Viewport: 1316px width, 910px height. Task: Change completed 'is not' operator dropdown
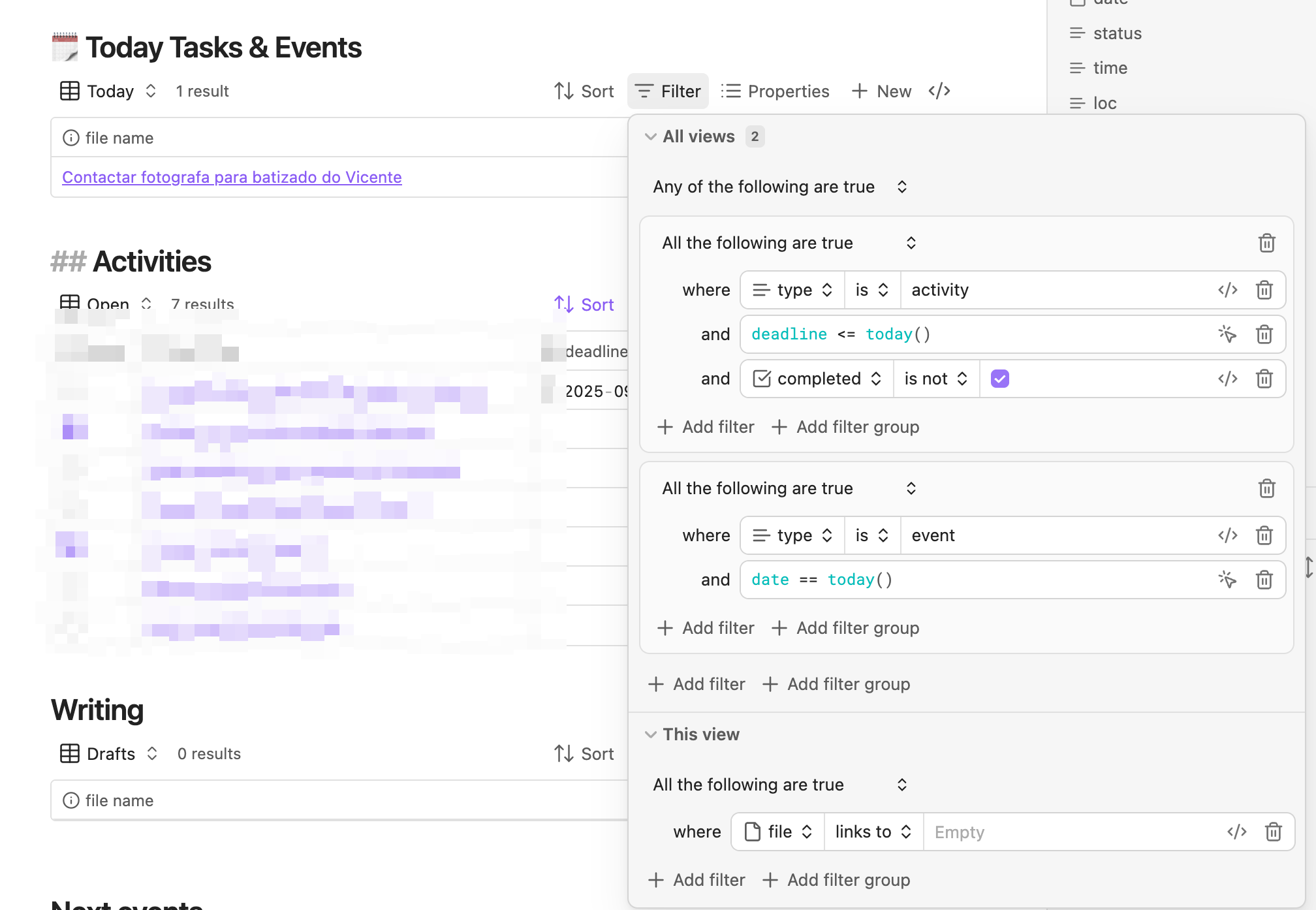(x=935, y=379)
